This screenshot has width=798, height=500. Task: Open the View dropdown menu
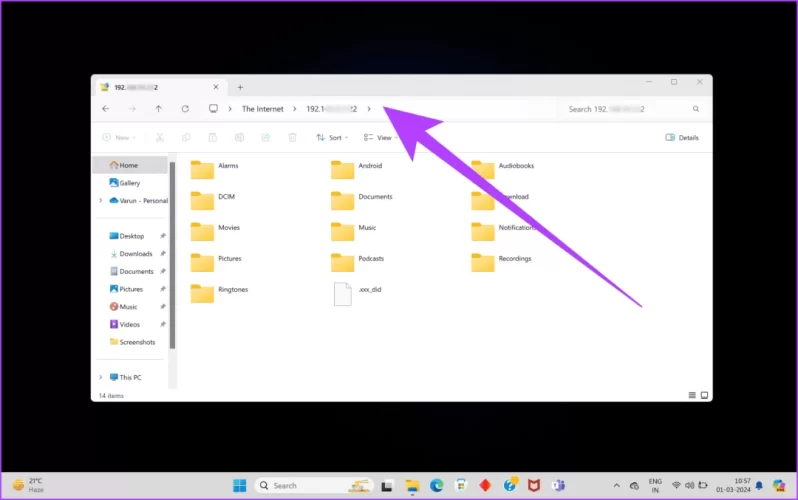(x=380, y=138)
